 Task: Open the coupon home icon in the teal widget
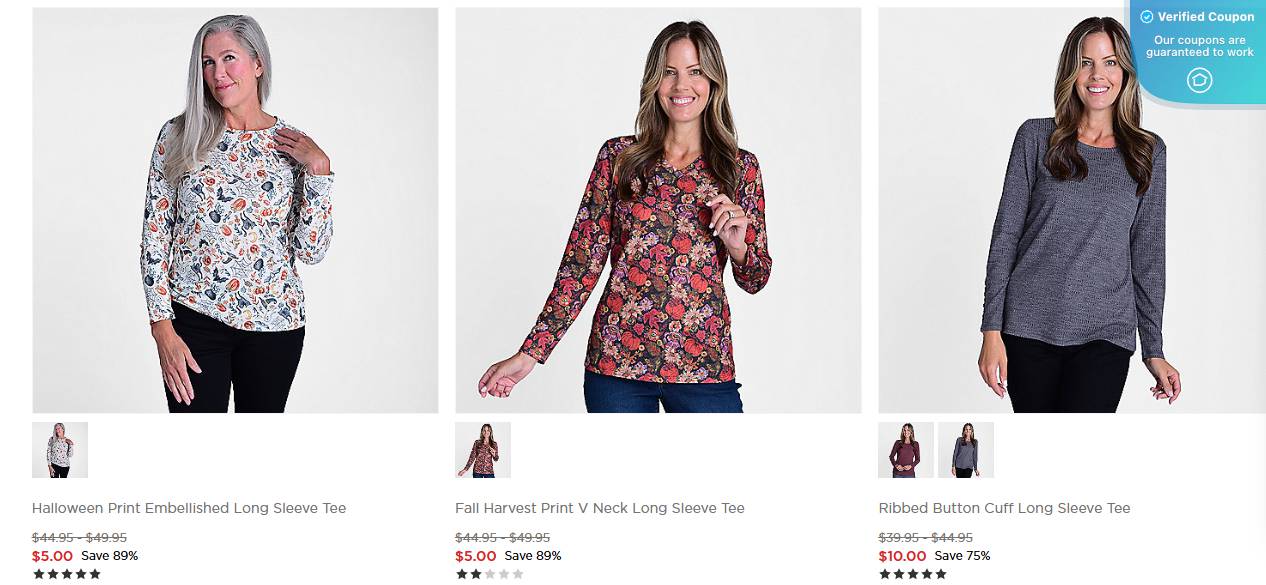[x=1199, y=80]
